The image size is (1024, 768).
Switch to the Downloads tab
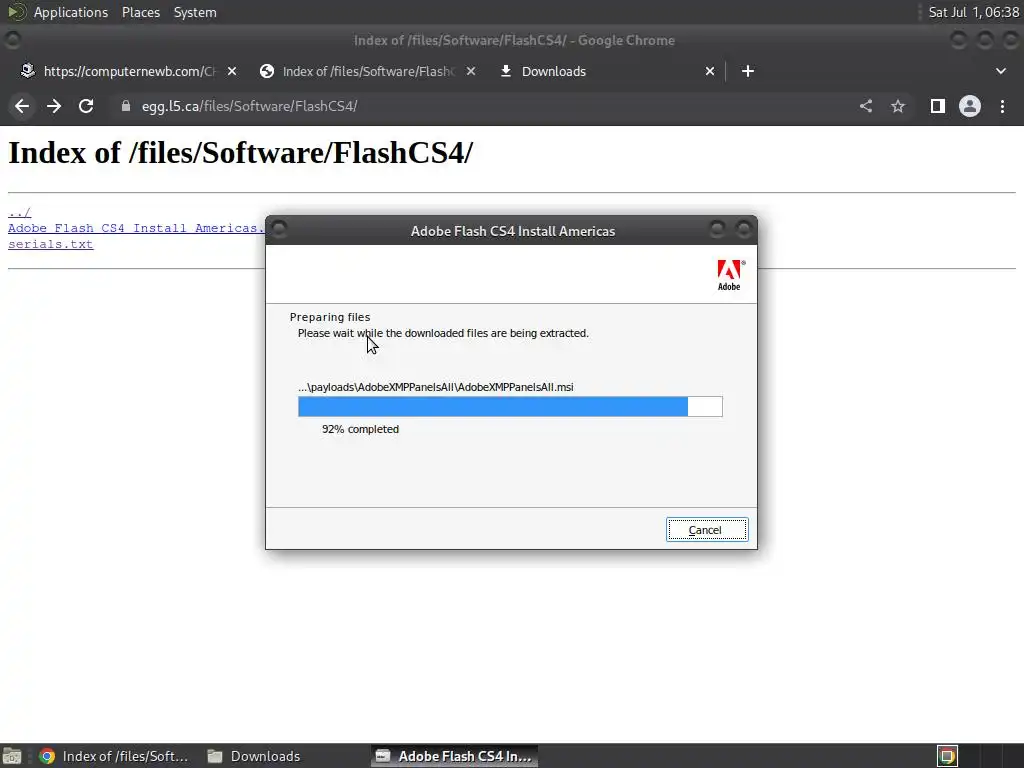(607, 71)
